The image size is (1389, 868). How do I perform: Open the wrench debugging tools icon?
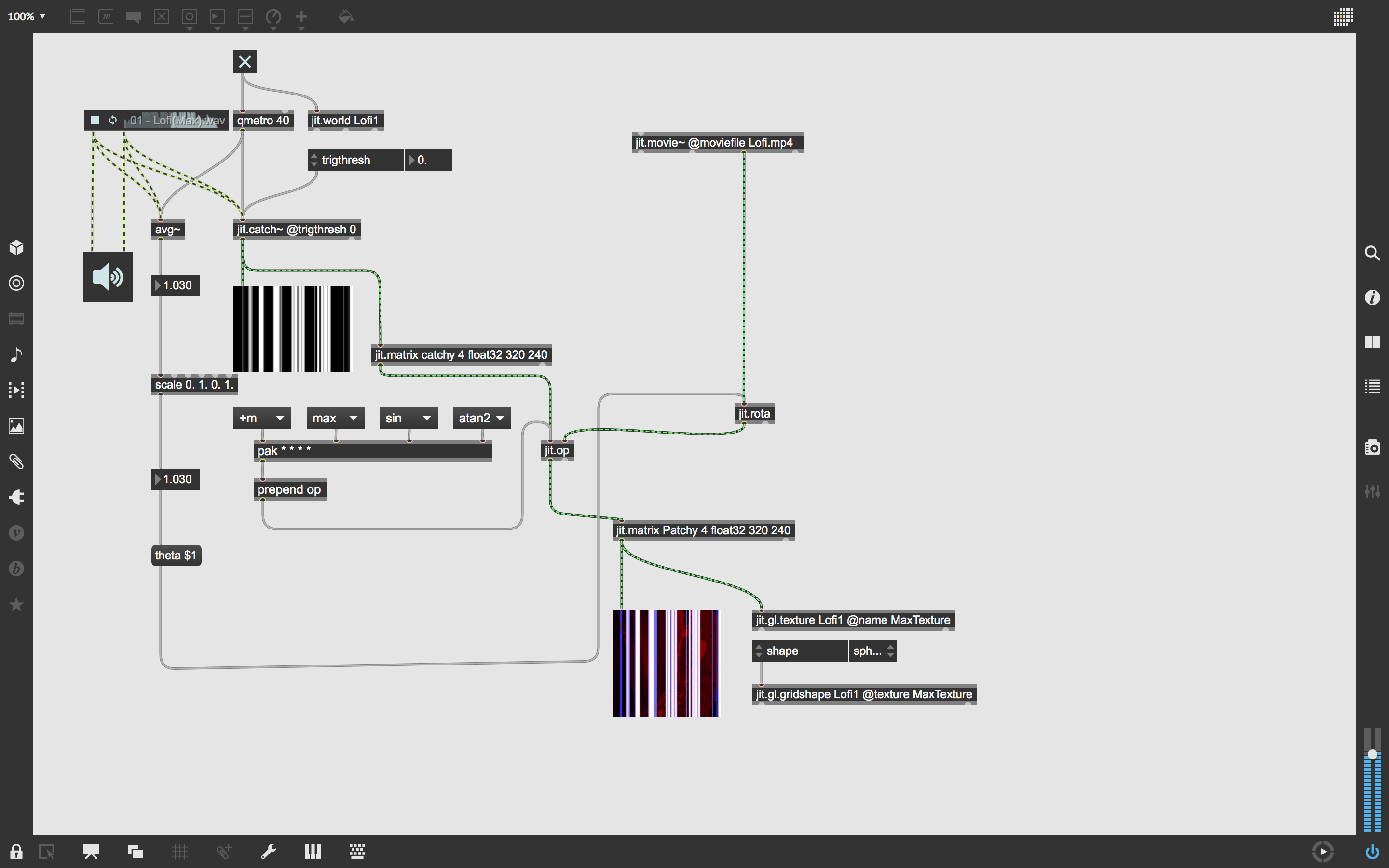coord(269,851)
